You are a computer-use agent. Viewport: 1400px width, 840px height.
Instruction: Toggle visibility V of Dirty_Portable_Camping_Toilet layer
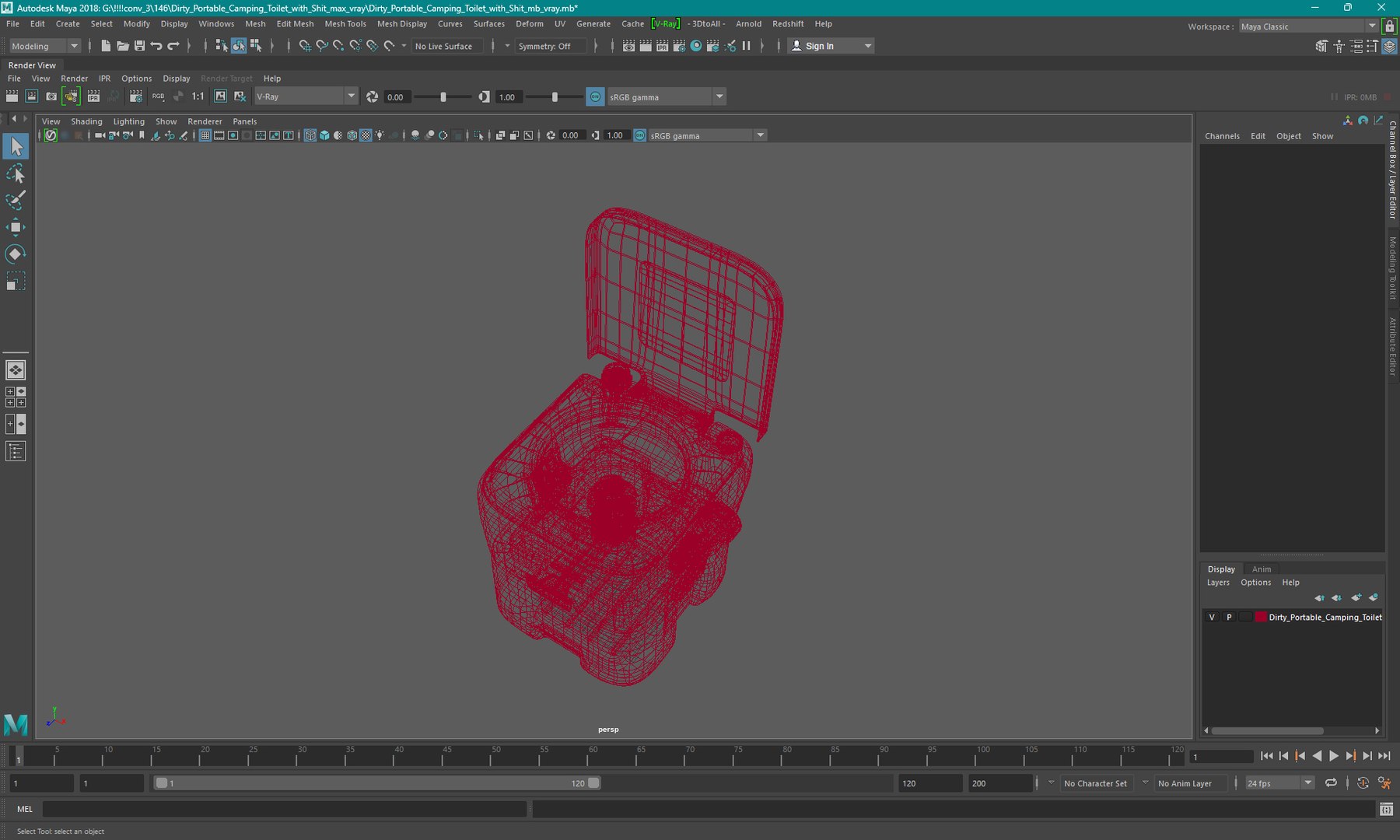click(1212, 617)
